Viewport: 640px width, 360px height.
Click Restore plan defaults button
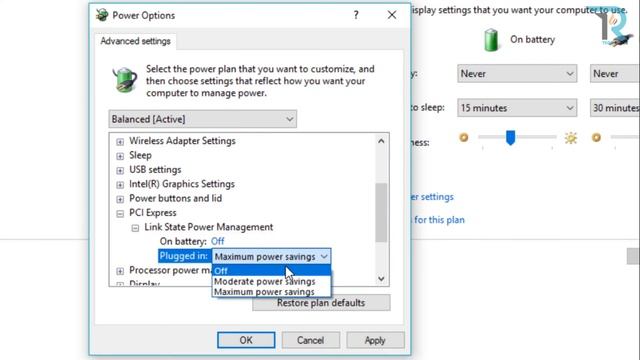coord(321,303)
